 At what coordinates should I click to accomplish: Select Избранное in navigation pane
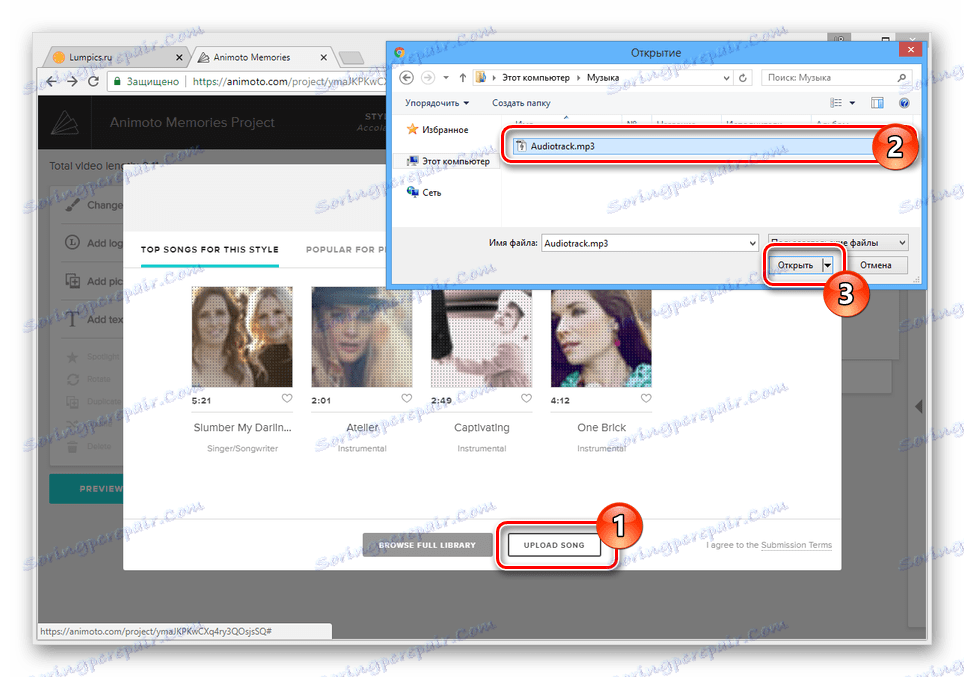(438, 130)
